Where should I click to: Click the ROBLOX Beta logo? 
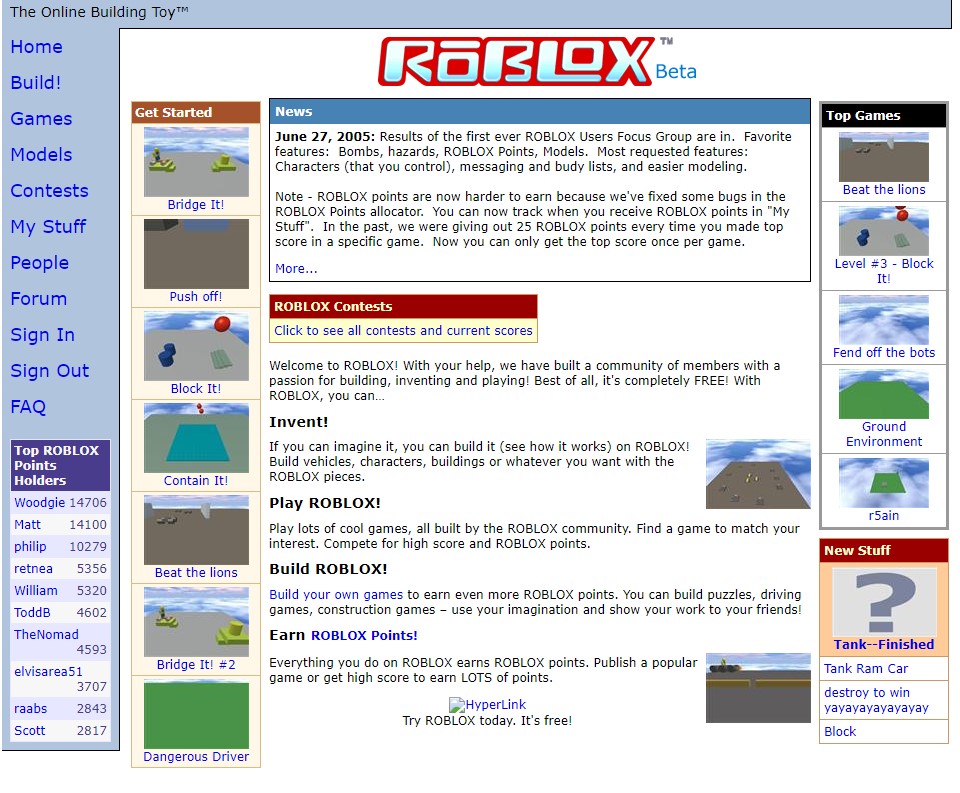tap(537, 62)
